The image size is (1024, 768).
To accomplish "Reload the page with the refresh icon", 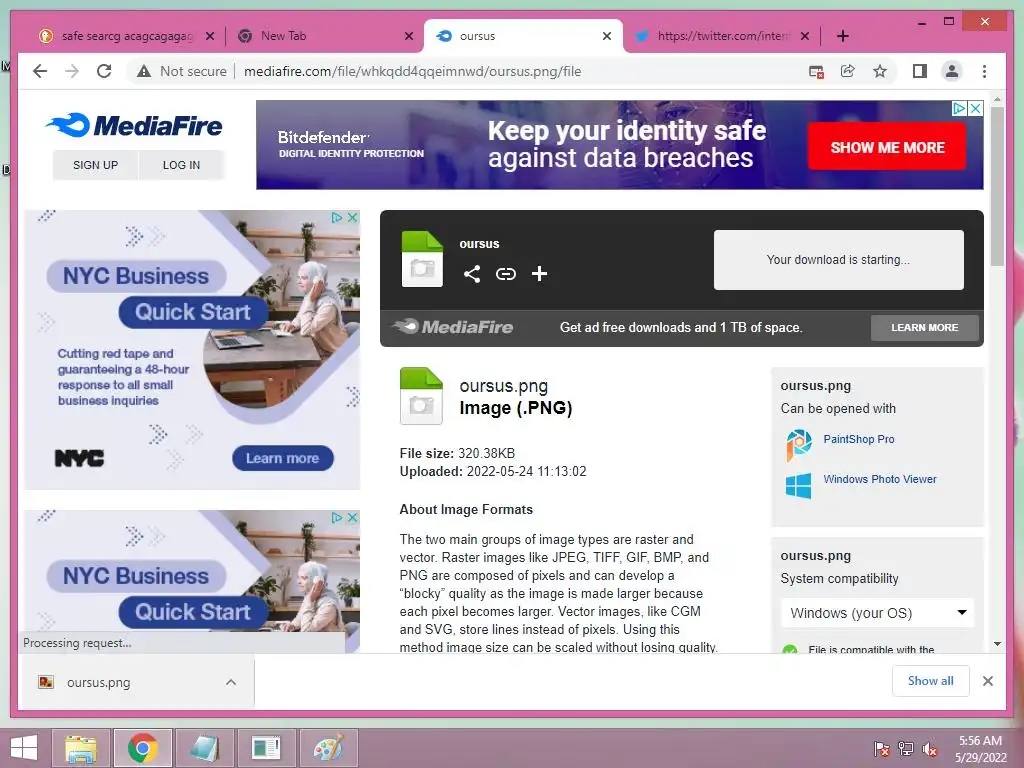I will (x=104, y=71).
